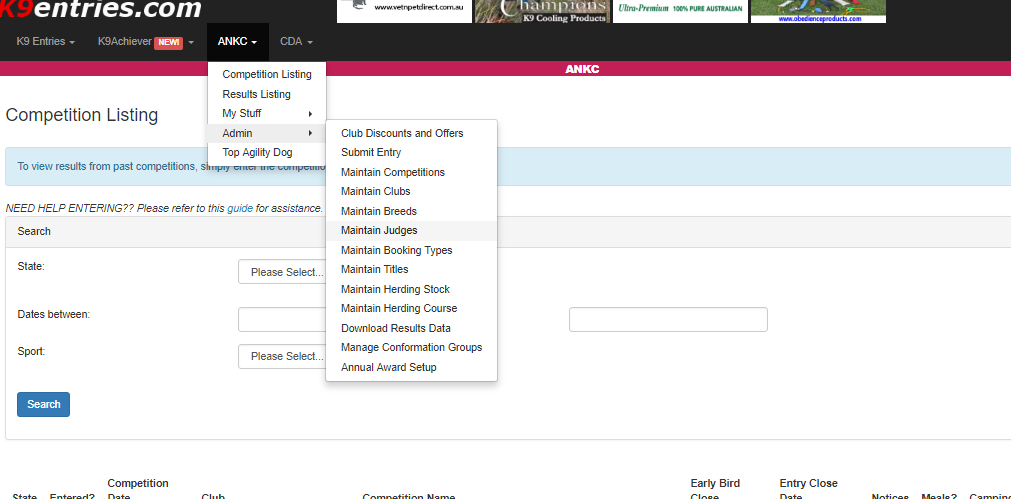Click the vetnpetdirect.com.au banner ad
The height and width of the screenshot is (499, 1011).
point(404,11)
